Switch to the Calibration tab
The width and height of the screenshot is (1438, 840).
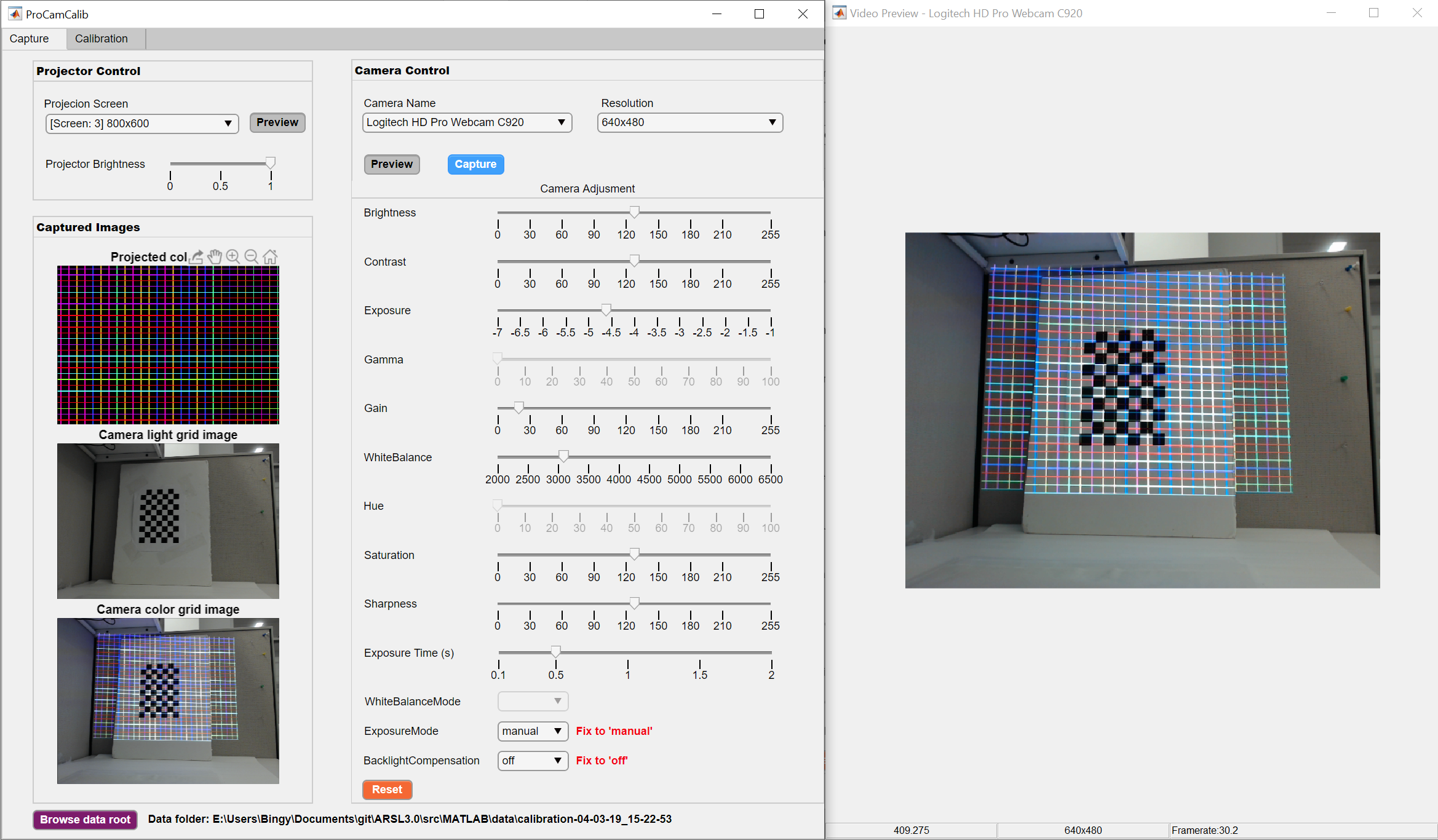pyautogui.click(x=100, y=38)
